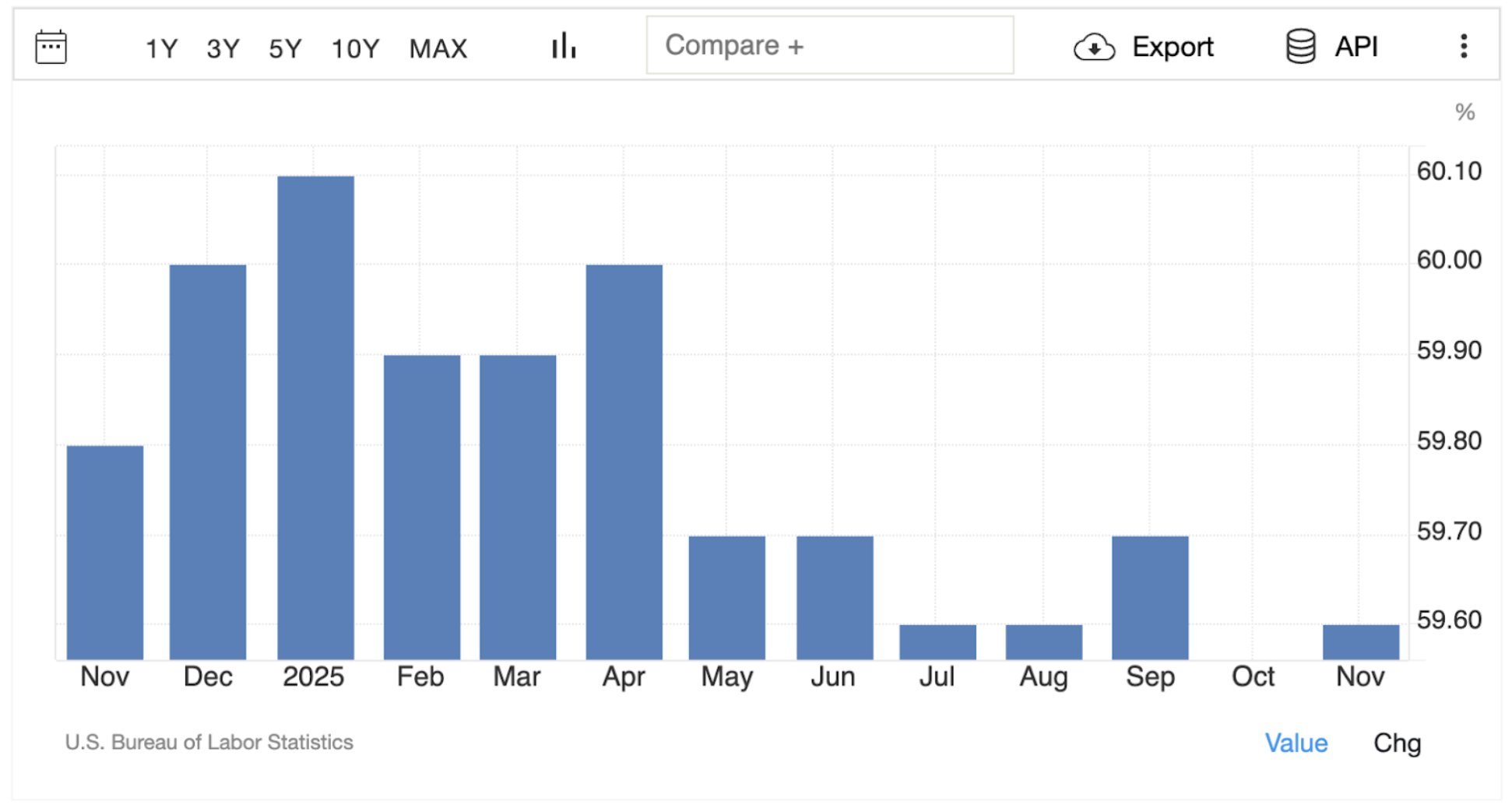This screenshot has width=1512, height=808.
Task: Type in the Compare + field
Action: [829, 46]
